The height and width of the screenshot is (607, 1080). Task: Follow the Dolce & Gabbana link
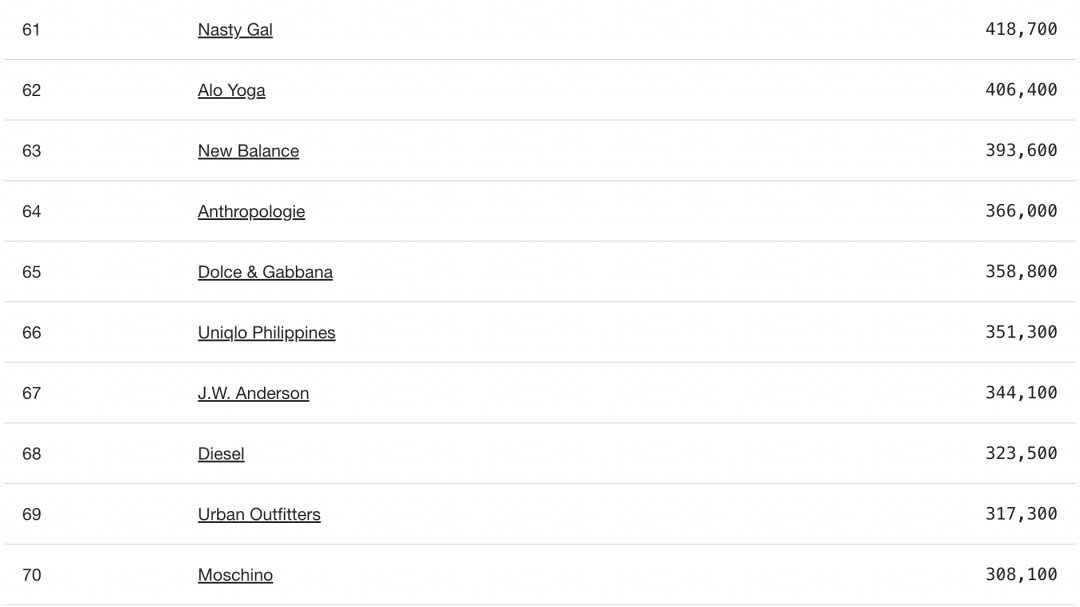(x=265, y=272)
